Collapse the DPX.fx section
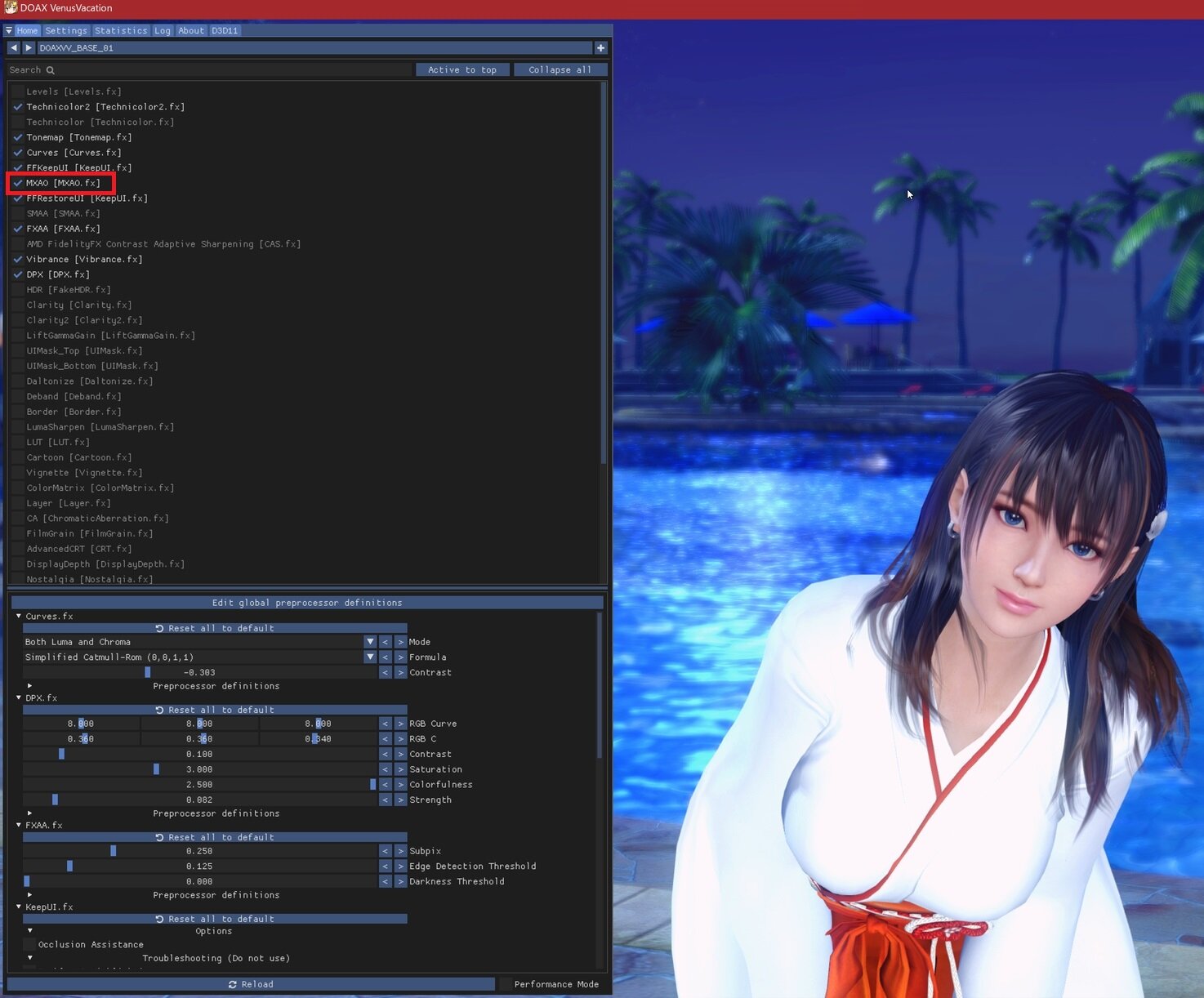Image resolution: width=1204 pixels, height=998 pixels. click(x=19, y=697)
